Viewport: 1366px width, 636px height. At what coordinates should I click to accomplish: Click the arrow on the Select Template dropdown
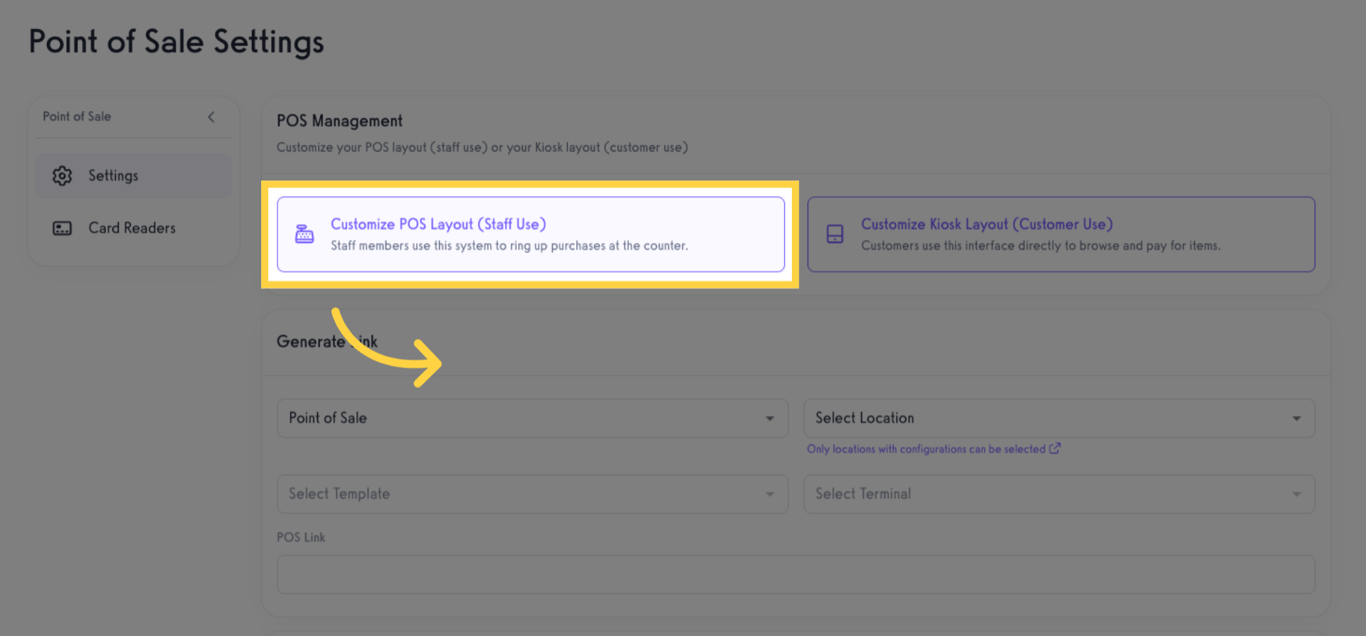(x=769, y=494)
